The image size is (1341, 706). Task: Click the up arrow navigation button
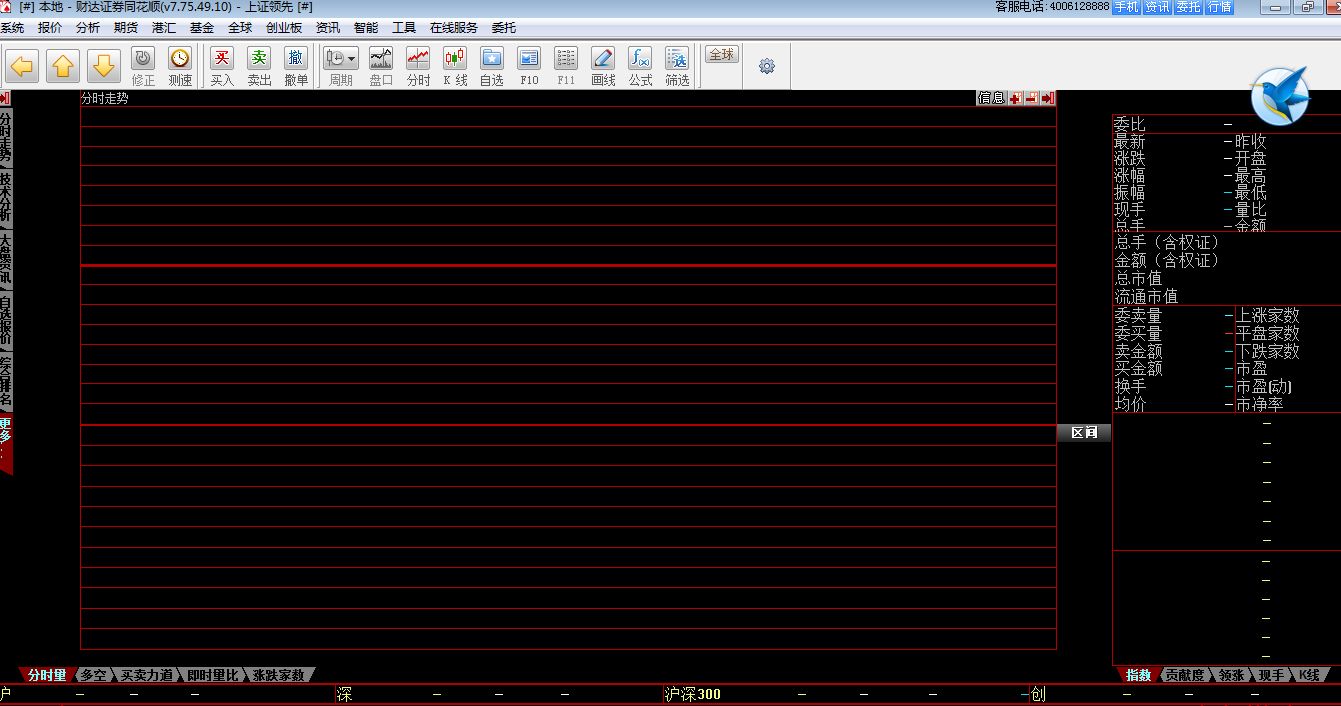[x=63, y=67]
